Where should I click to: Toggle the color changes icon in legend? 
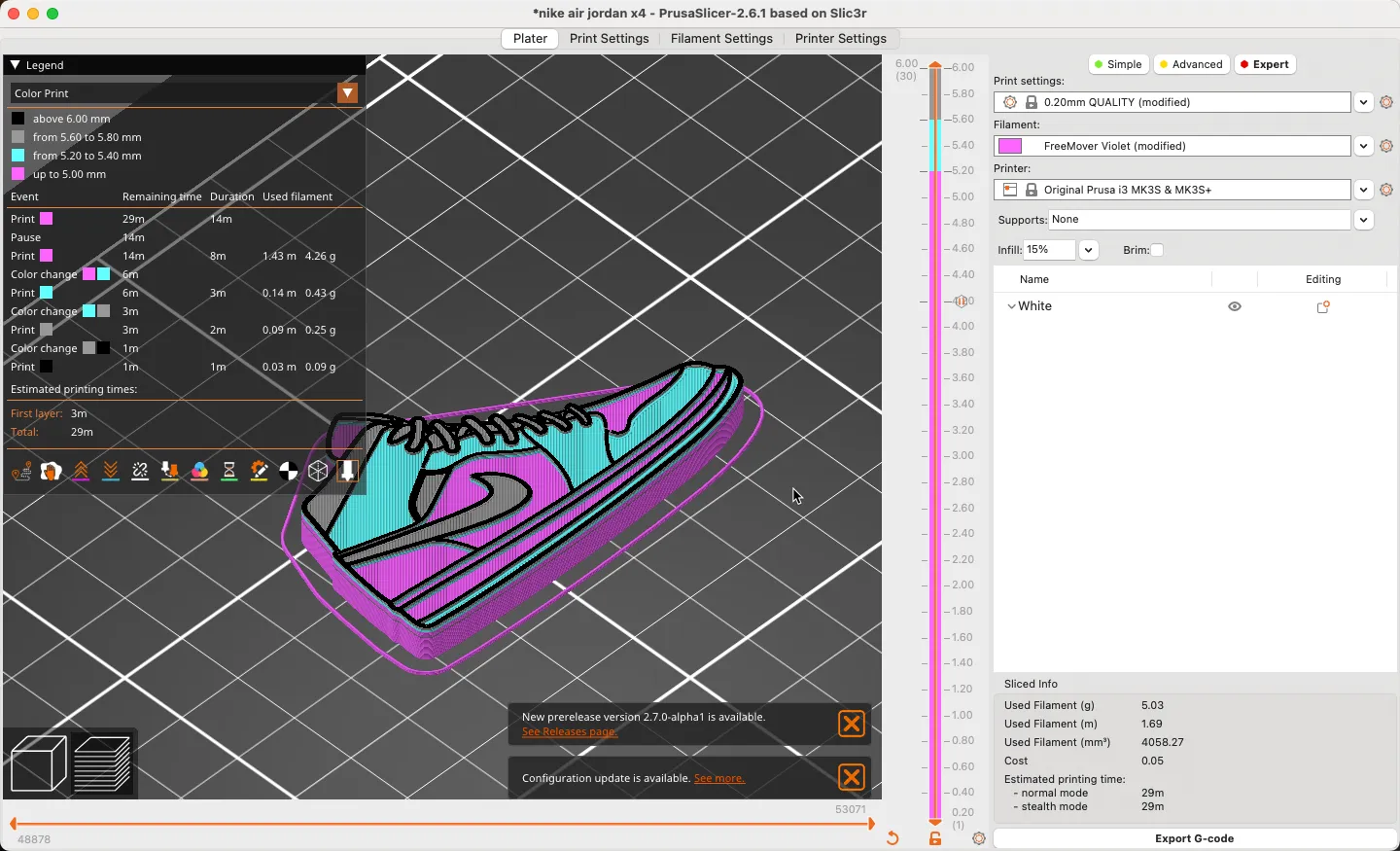coord(199,472)
